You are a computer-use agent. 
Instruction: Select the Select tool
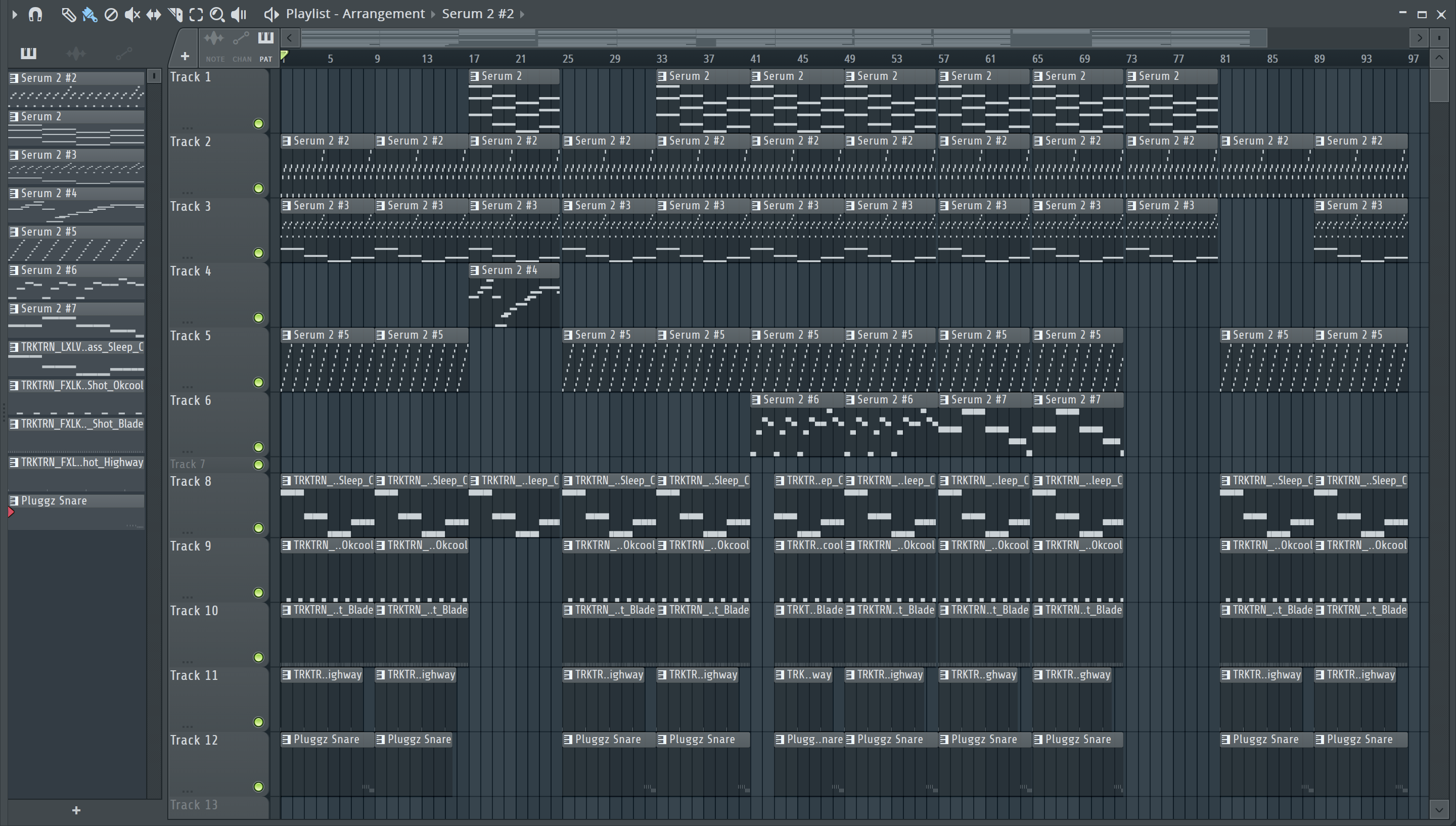pyautogui.click(x=196, y=14)
